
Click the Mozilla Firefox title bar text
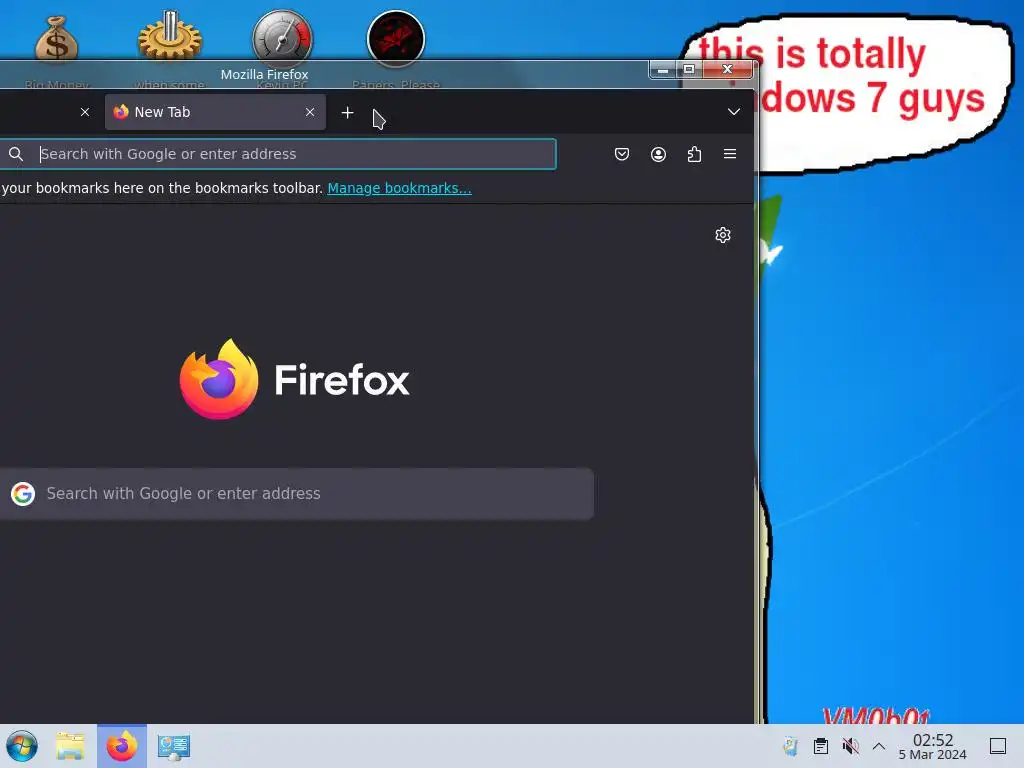264,74
